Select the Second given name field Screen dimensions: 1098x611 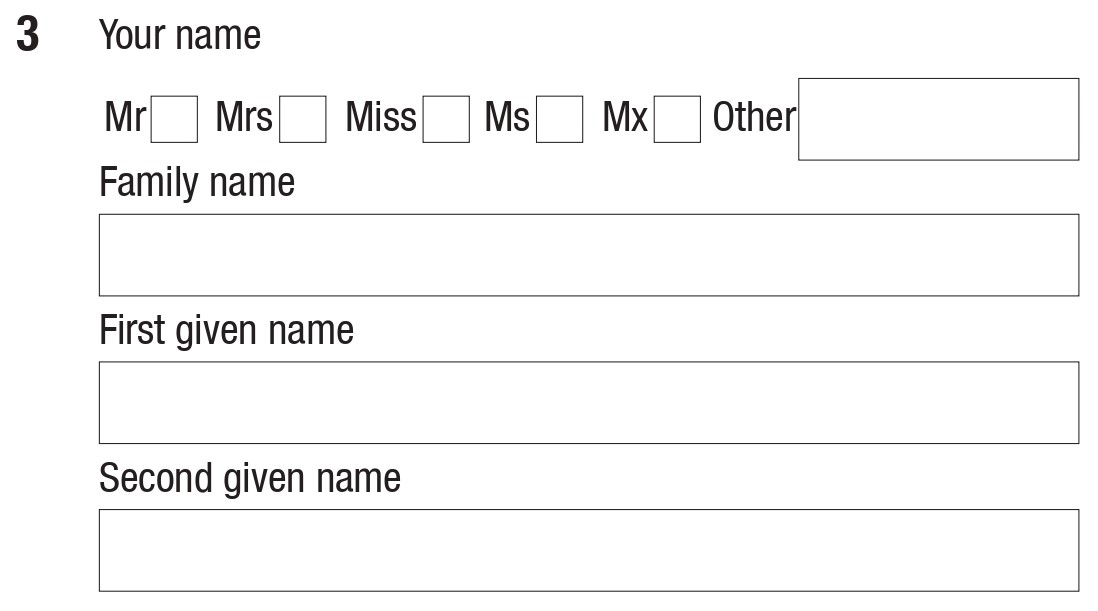(x=588, y=550)
